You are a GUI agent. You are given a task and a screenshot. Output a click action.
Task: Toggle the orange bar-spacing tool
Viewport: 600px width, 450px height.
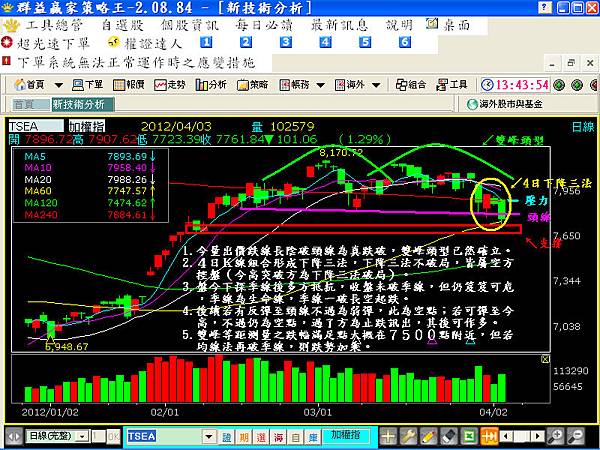pyautogui.click(x=490, y=436)
